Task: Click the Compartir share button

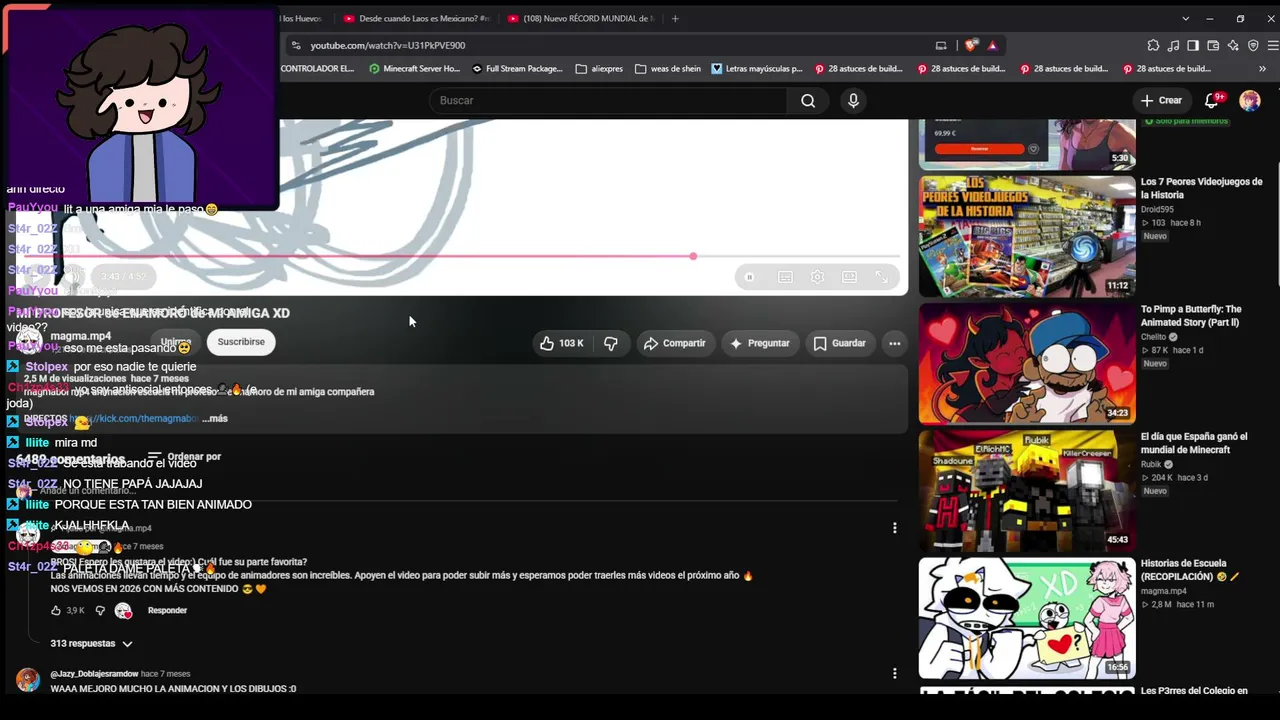Action: coord(675,343)
